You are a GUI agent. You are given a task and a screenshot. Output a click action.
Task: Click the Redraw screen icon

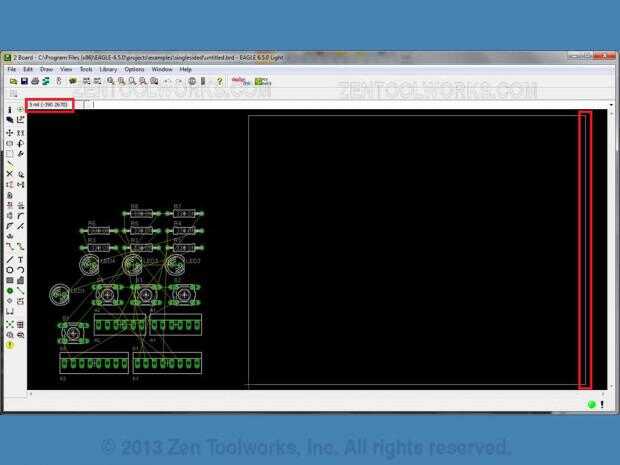(x=143, y=81)
